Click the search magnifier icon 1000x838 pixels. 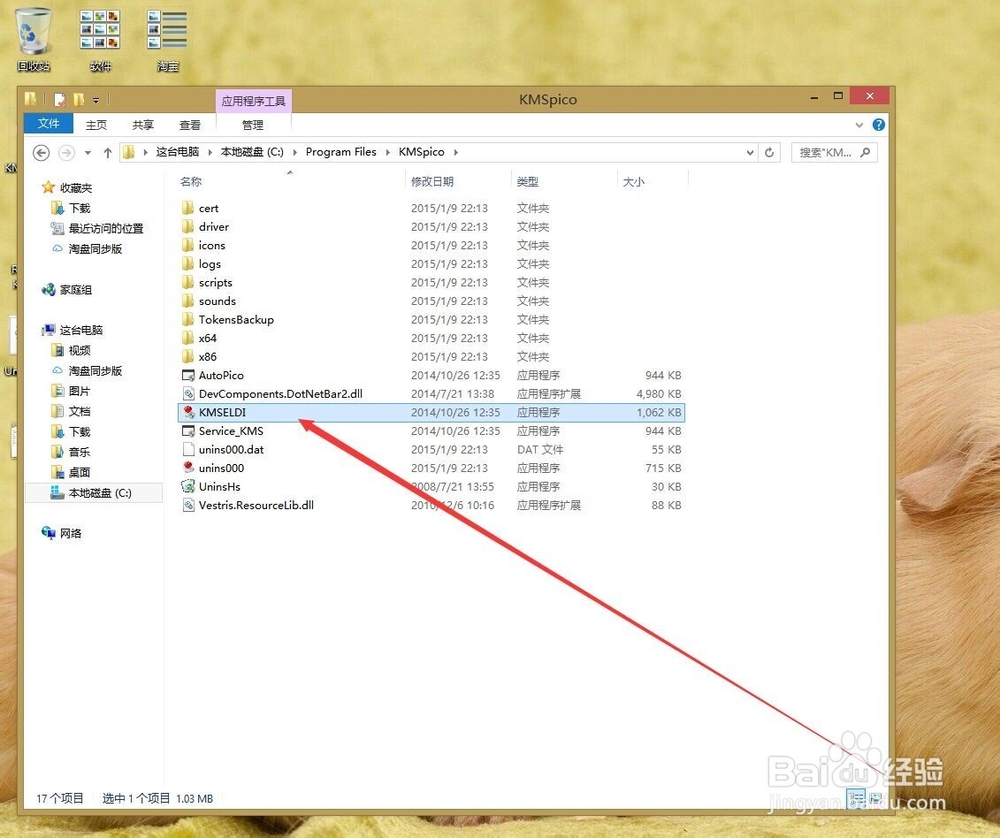(865, 152)
